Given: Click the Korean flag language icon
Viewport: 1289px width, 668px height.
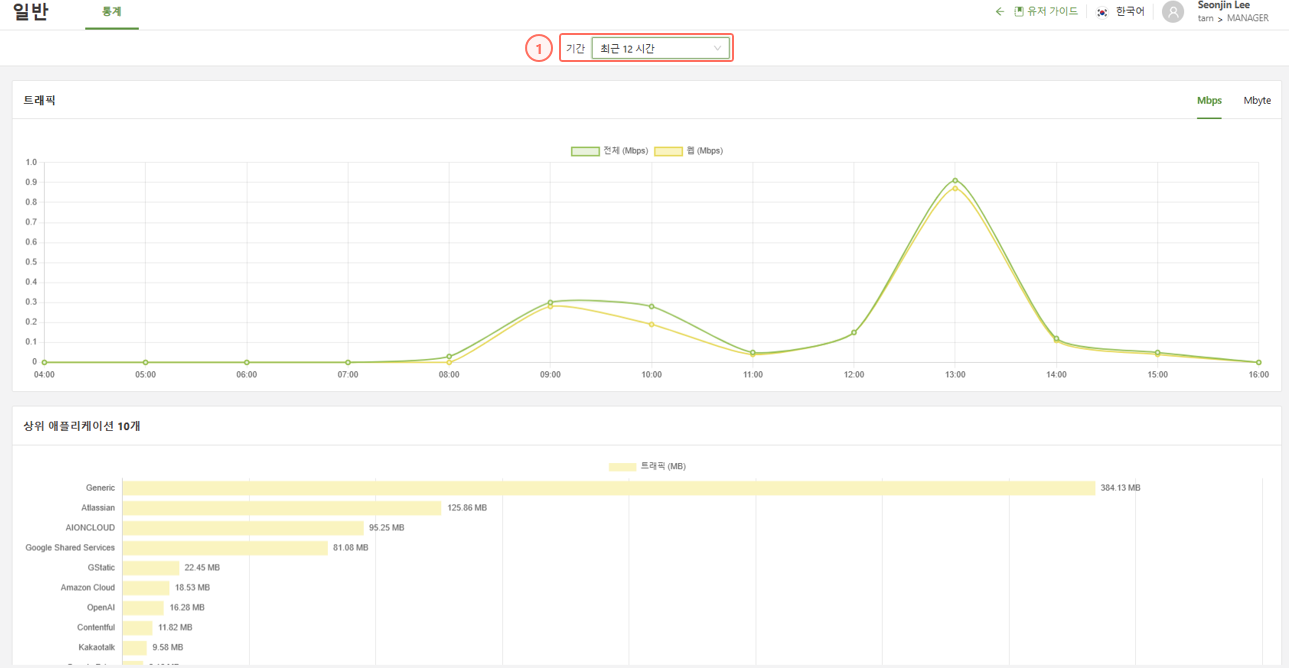Looking at the screenshot, I should tap(1102, 12).
